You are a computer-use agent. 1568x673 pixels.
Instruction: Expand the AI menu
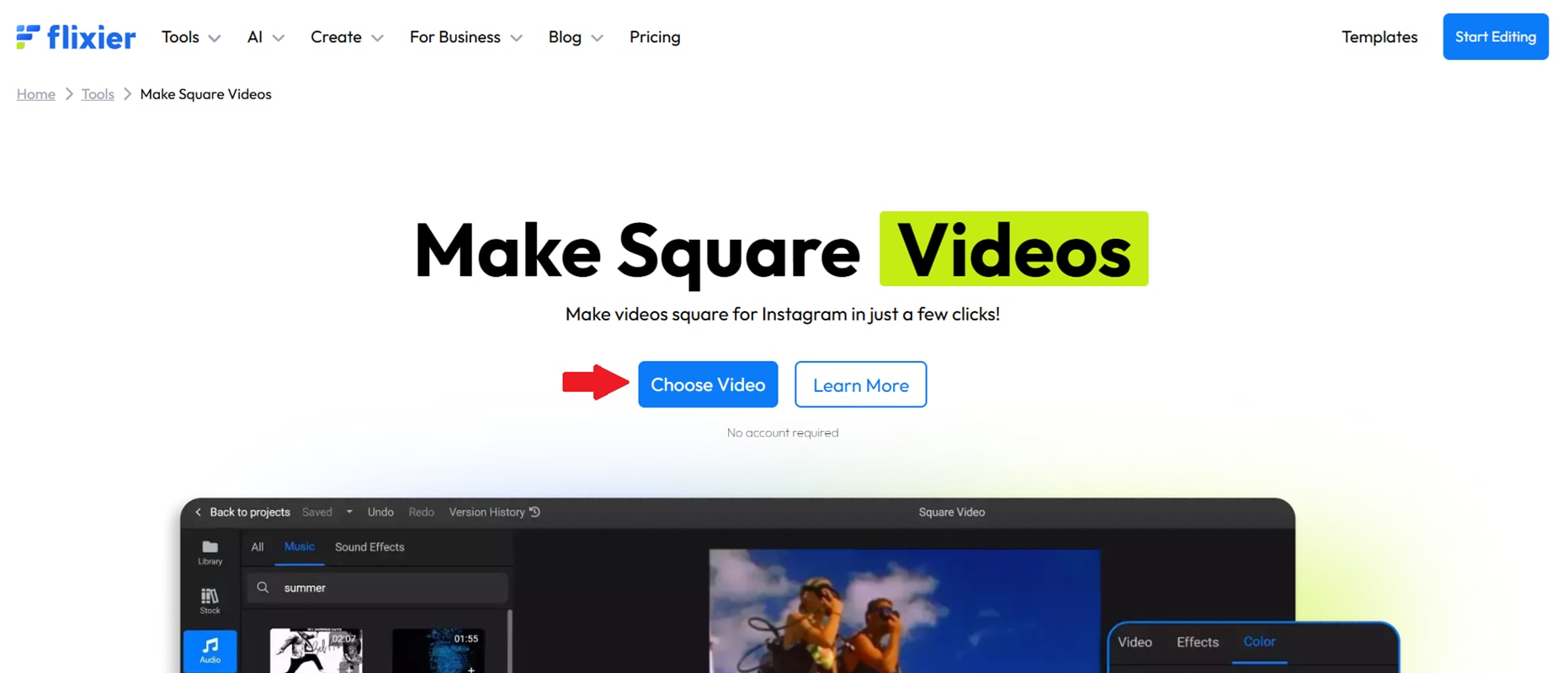pos(265,37)
